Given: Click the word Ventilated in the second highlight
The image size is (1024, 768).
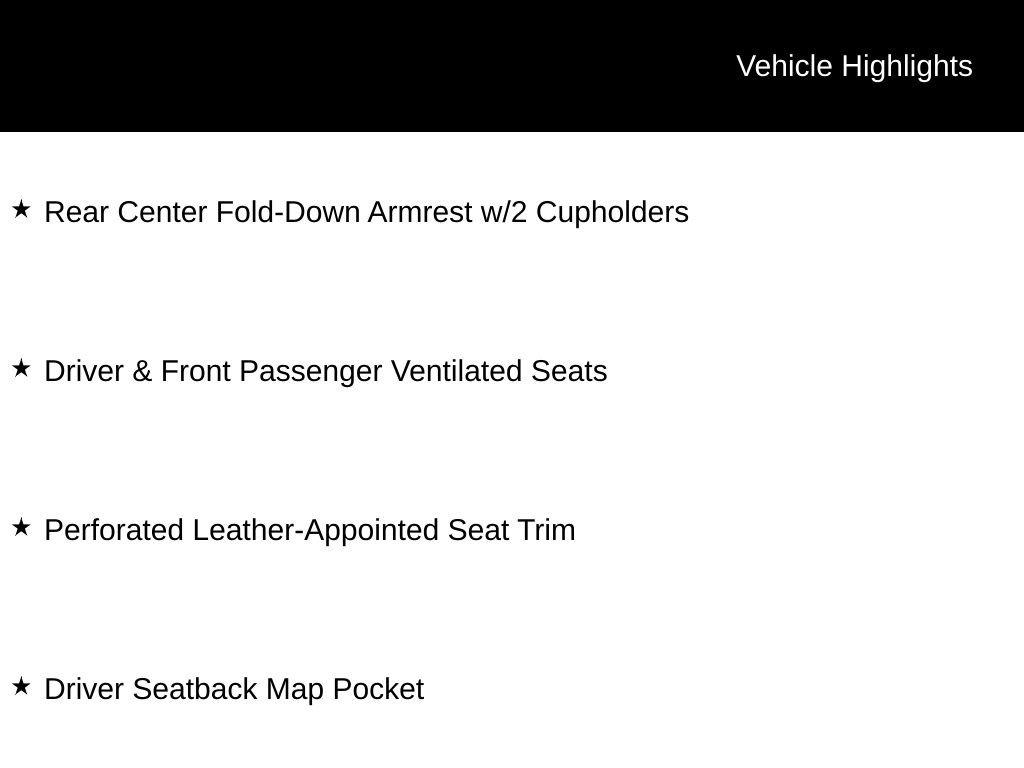Looking at the screenshot, I should pyautogui.click(x=456, y=372).
